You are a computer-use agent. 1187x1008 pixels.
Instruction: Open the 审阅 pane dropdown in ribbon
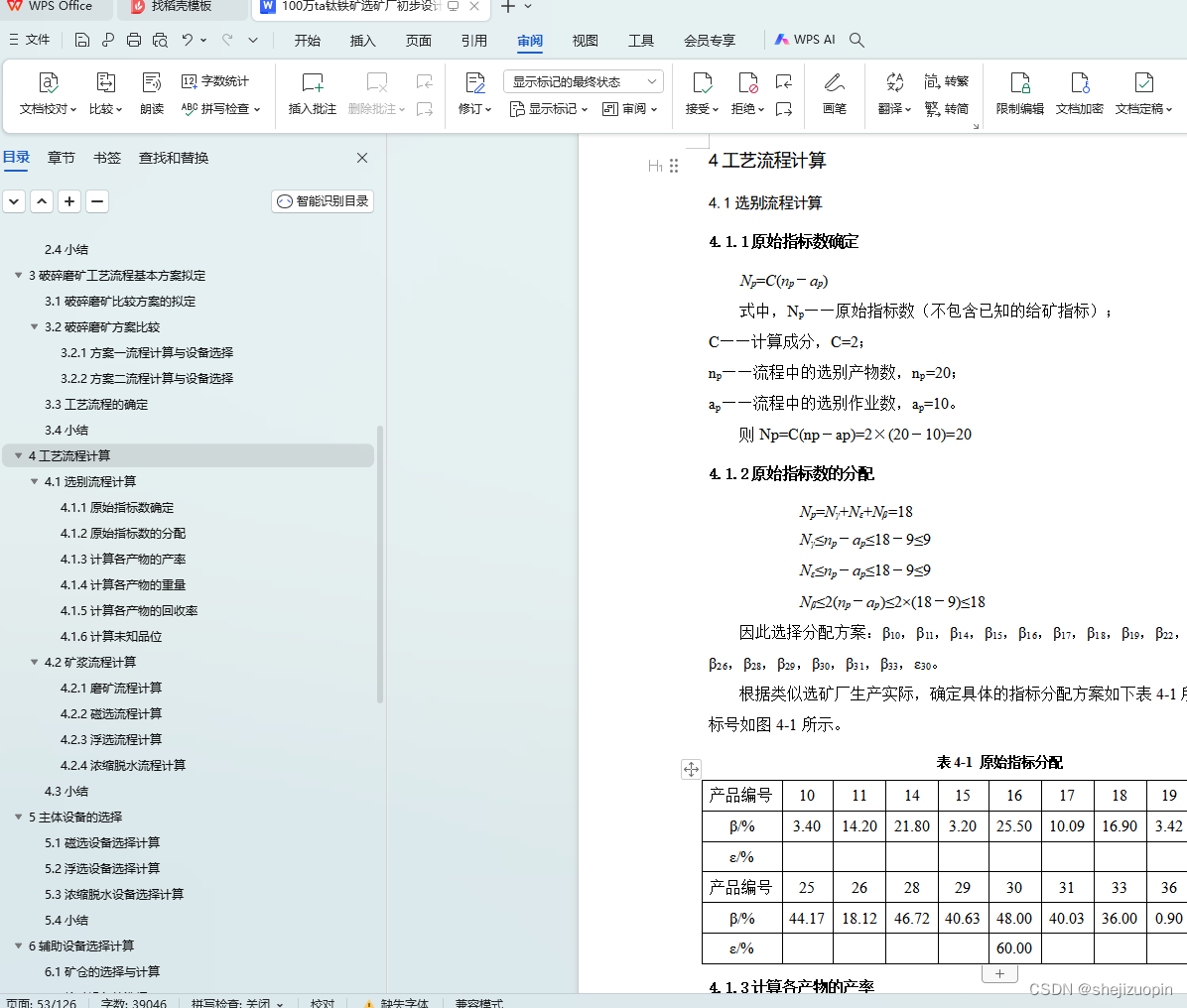click(x=630, y=109)
